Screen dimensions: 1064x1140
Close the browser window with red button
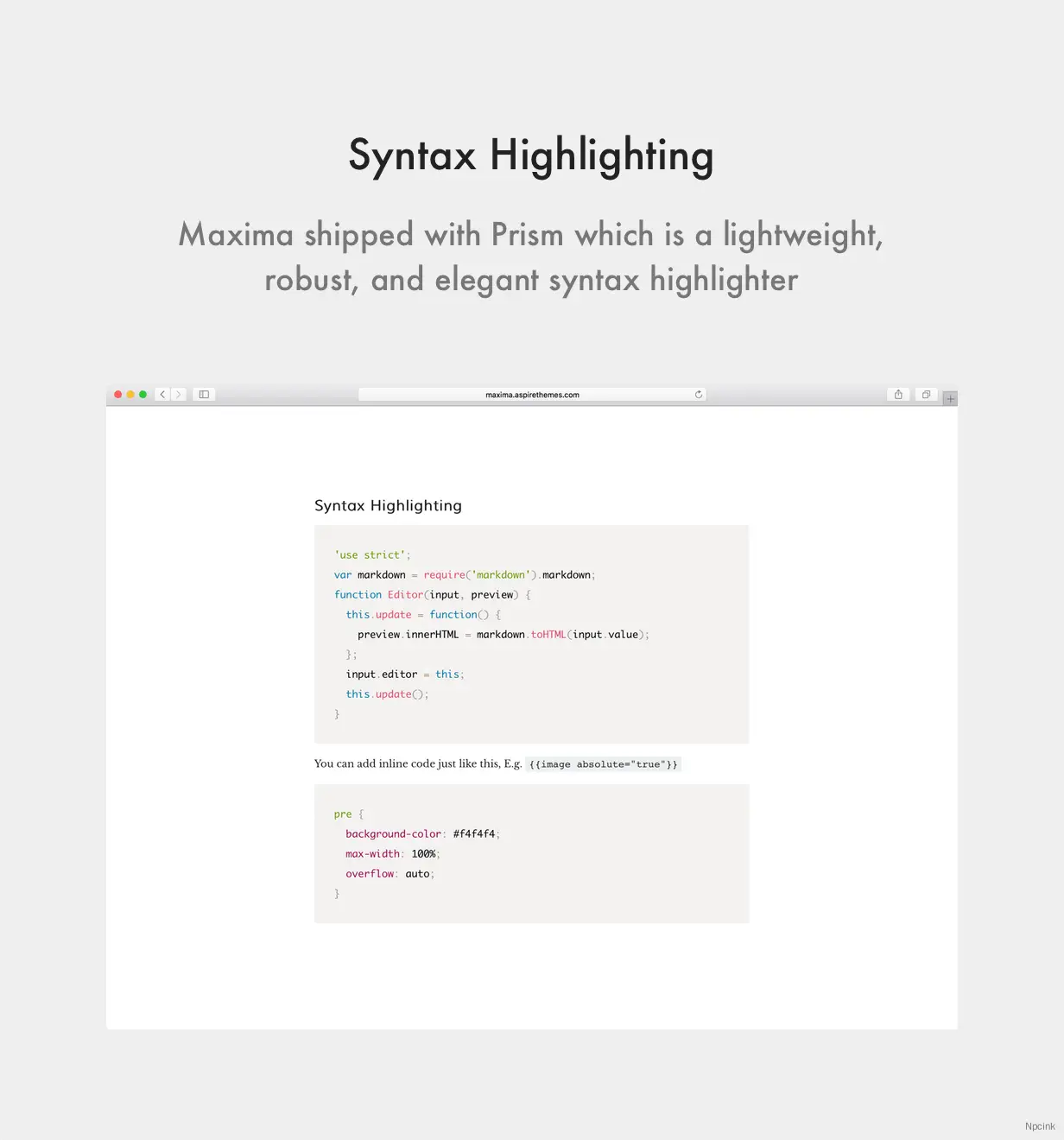[118, 395]
